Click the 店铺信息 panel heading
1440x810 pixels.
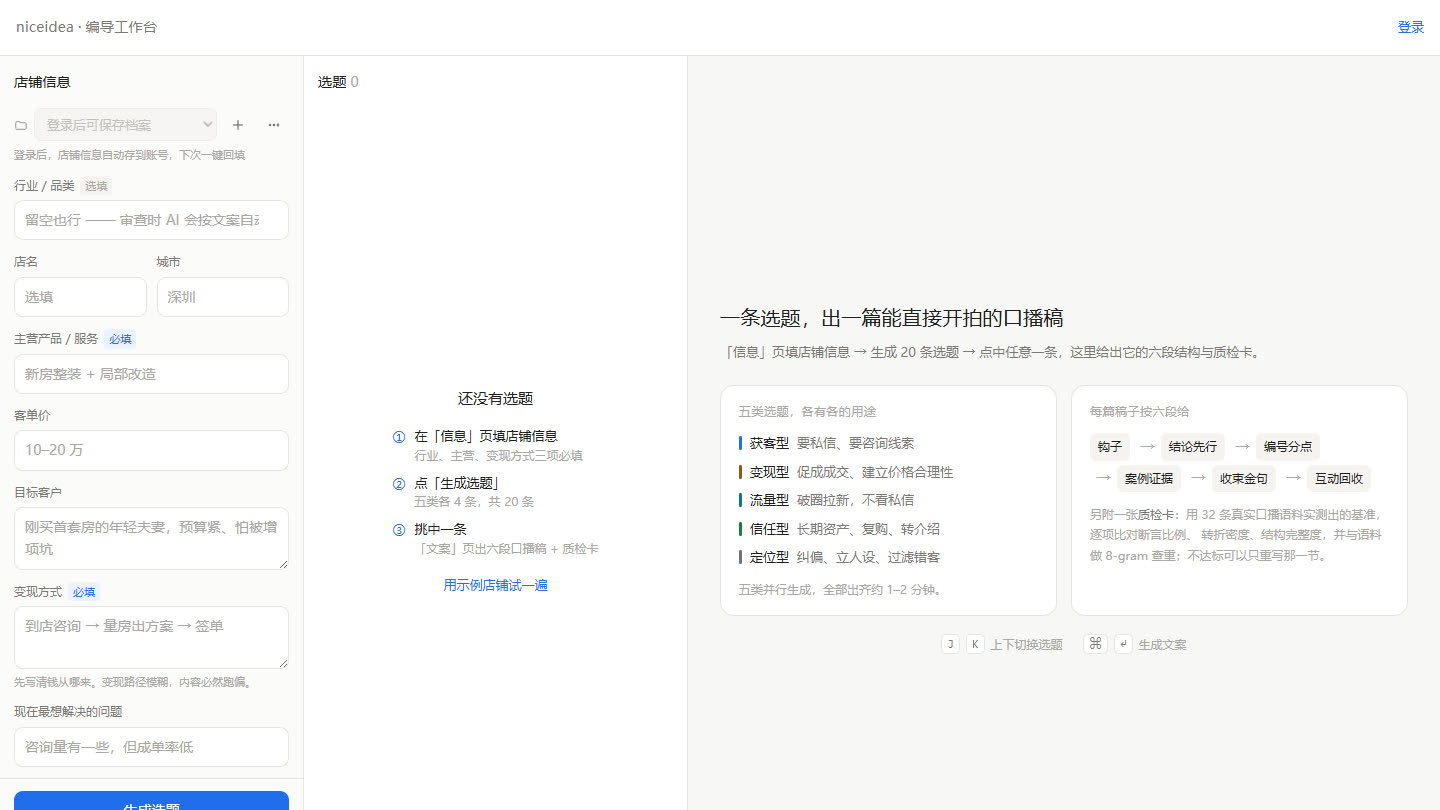point(42,82)
